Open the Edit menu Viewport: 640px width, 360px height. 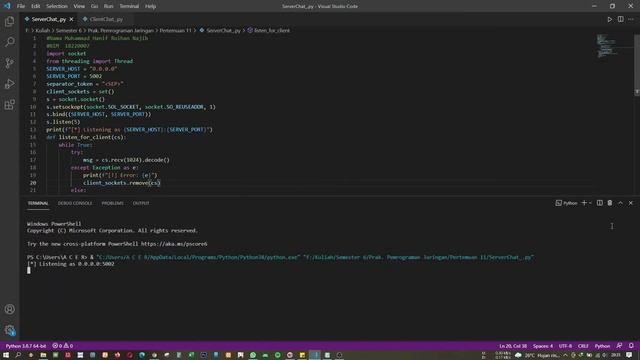[x=36, y=6]
